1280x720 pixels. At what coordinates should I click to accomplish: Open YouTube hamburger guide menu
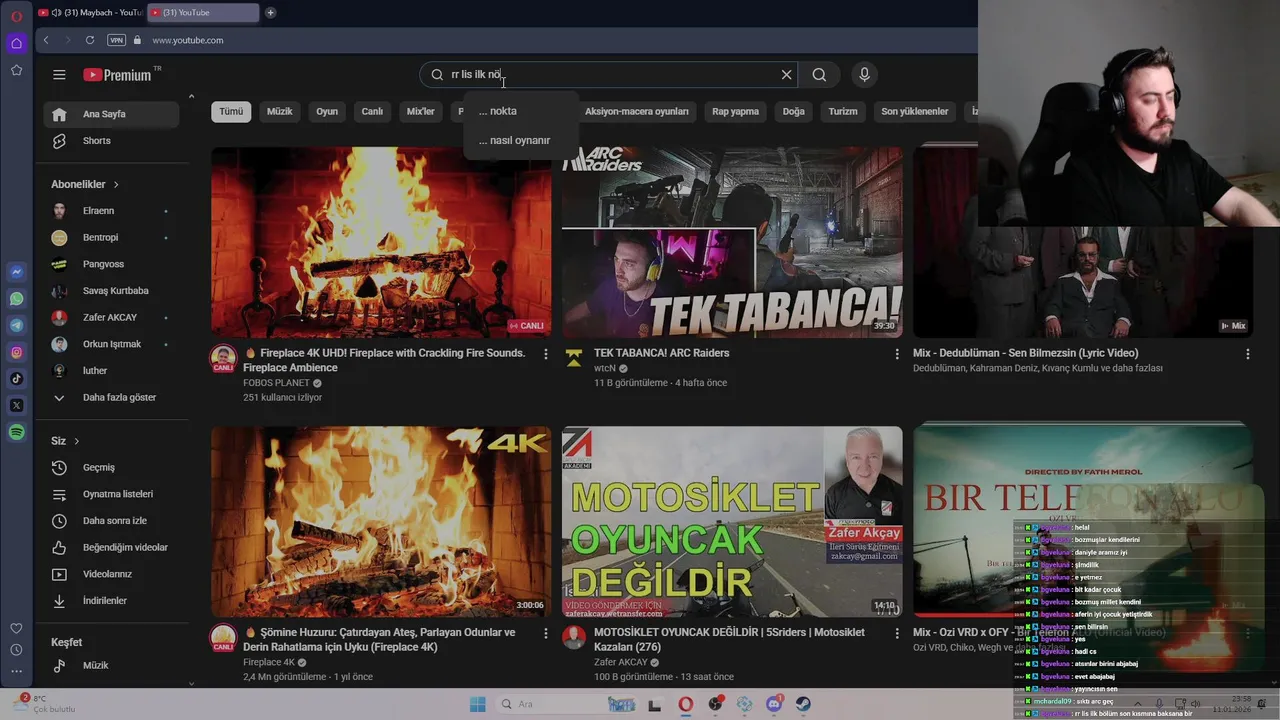click(x=59, y=75)
